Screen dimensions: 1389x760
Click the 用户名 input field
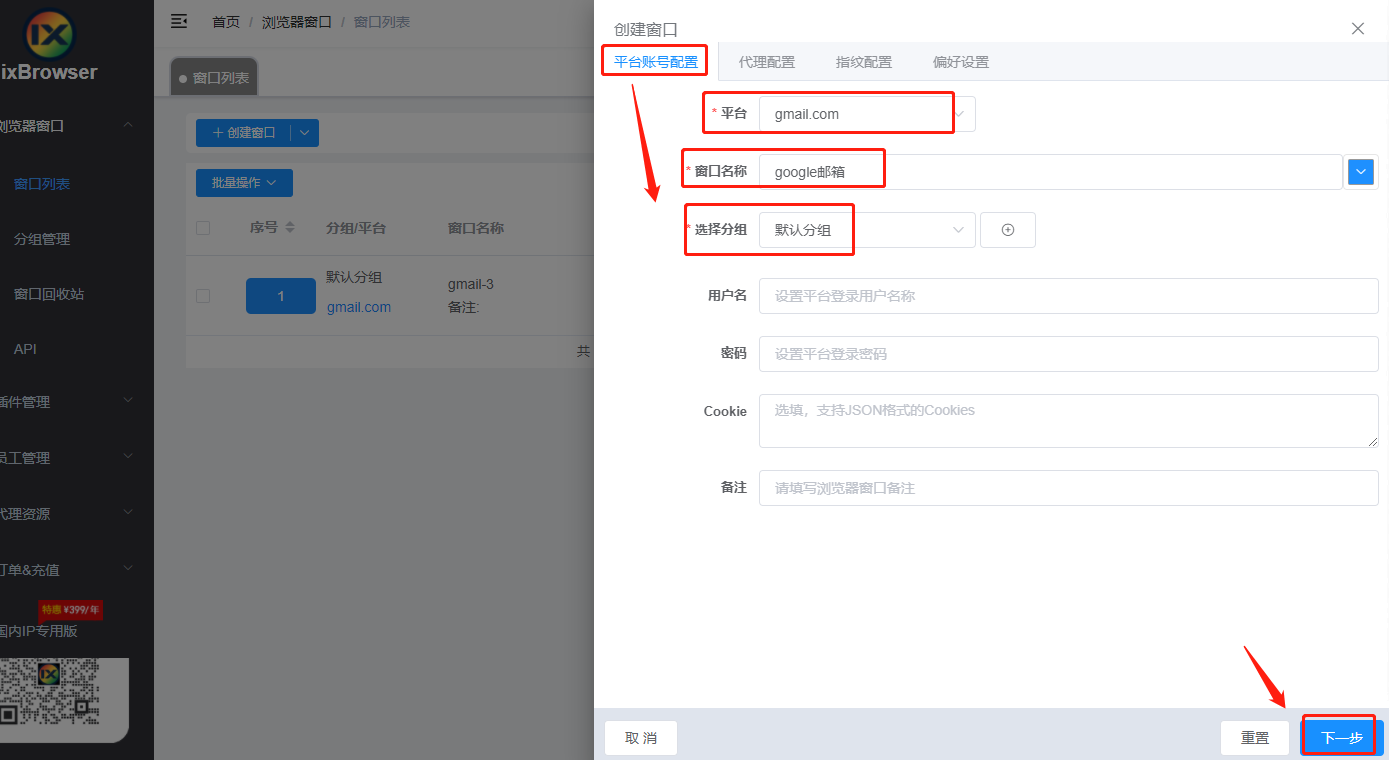[x=1068, y=296]
